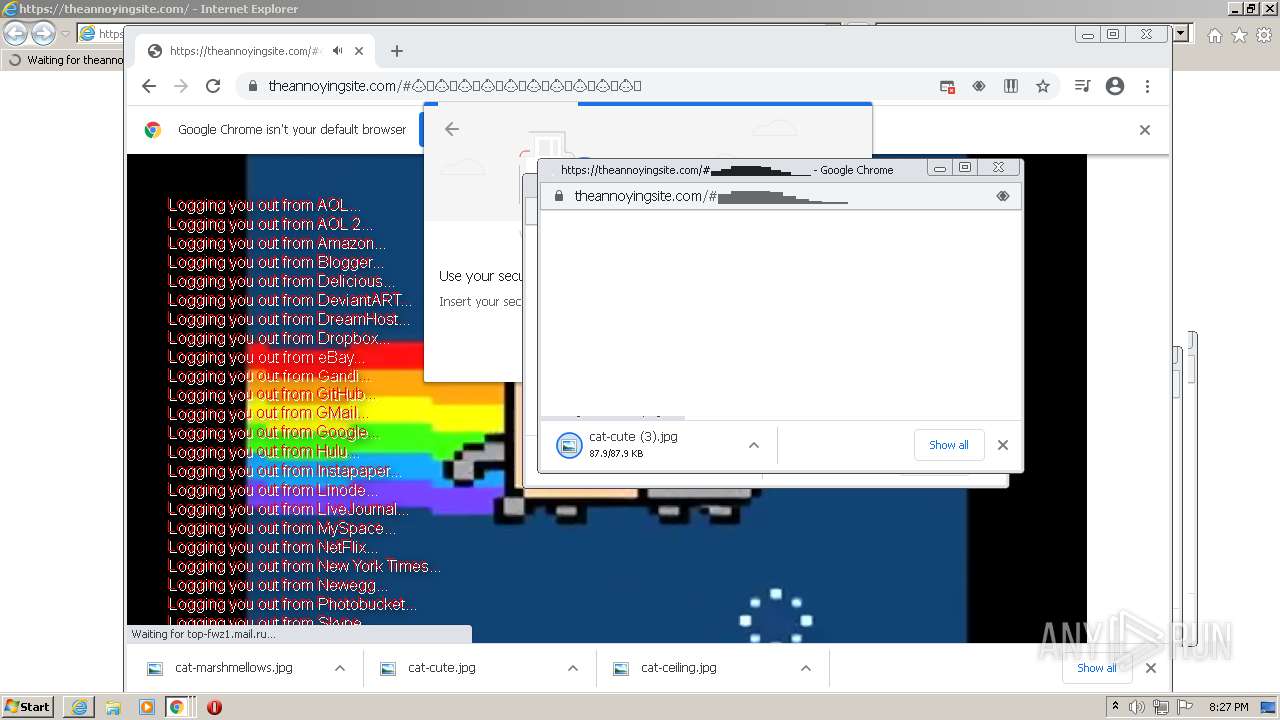Click Show all in main download bar

[x=1097, y=668]
